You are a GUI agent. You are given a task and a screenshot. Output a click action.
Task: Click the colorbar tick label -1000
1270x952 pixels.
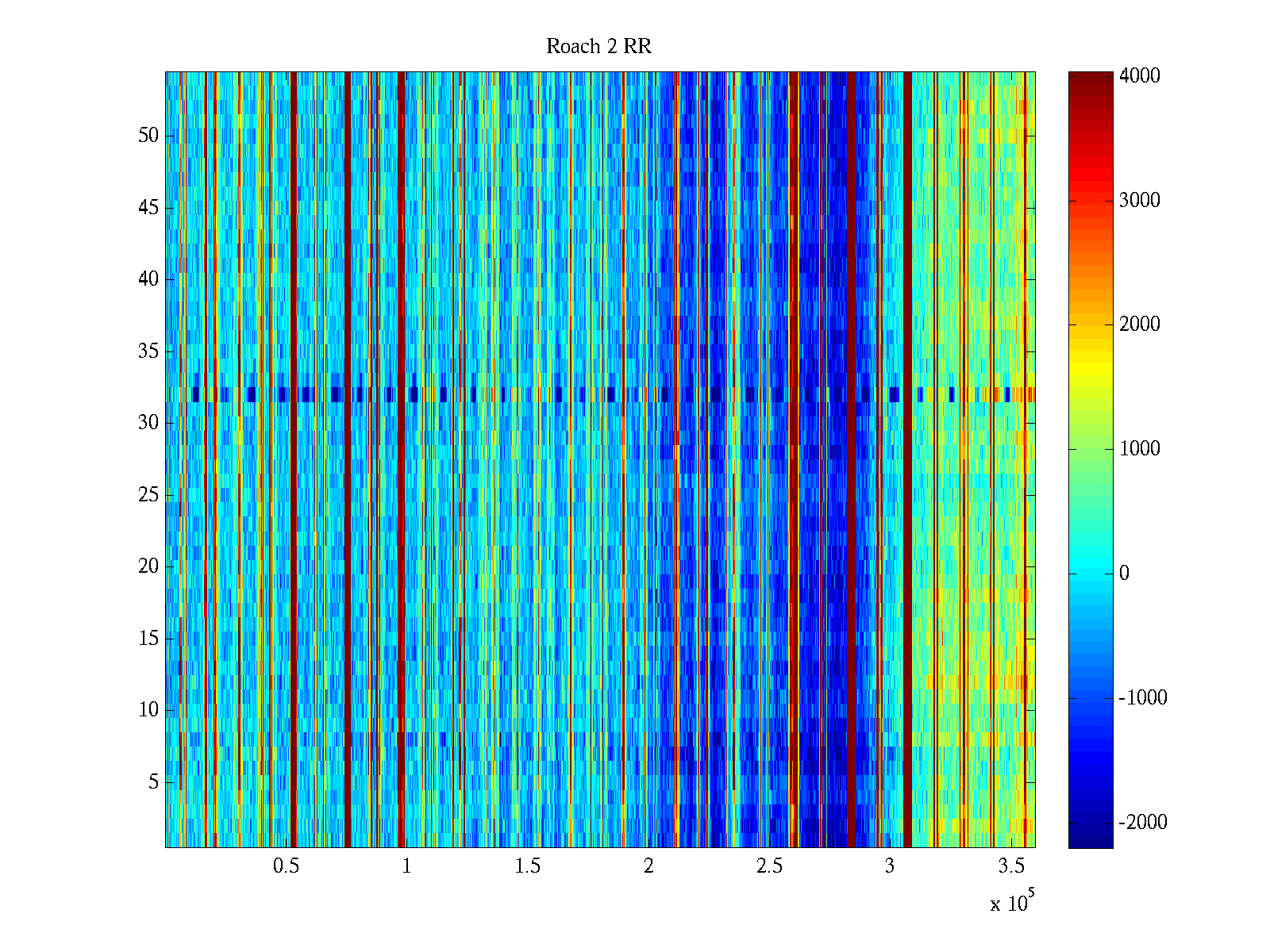(x=1142, y=698)
